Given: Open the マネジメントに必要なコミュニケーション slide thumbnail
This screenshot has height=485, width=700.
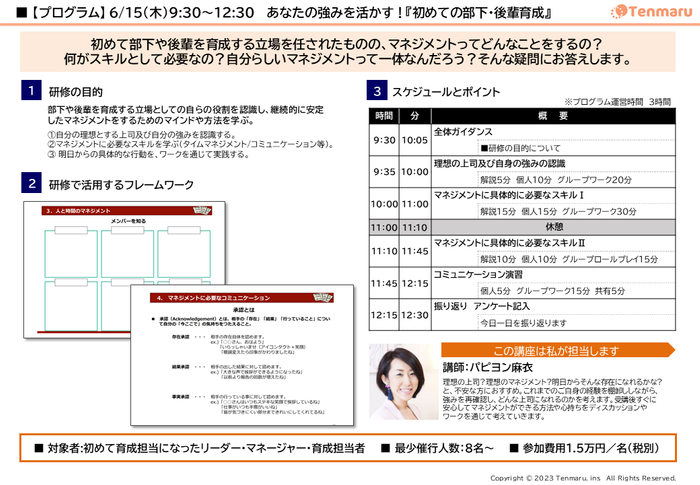Looking at the screenshot, I should point(242,355).
